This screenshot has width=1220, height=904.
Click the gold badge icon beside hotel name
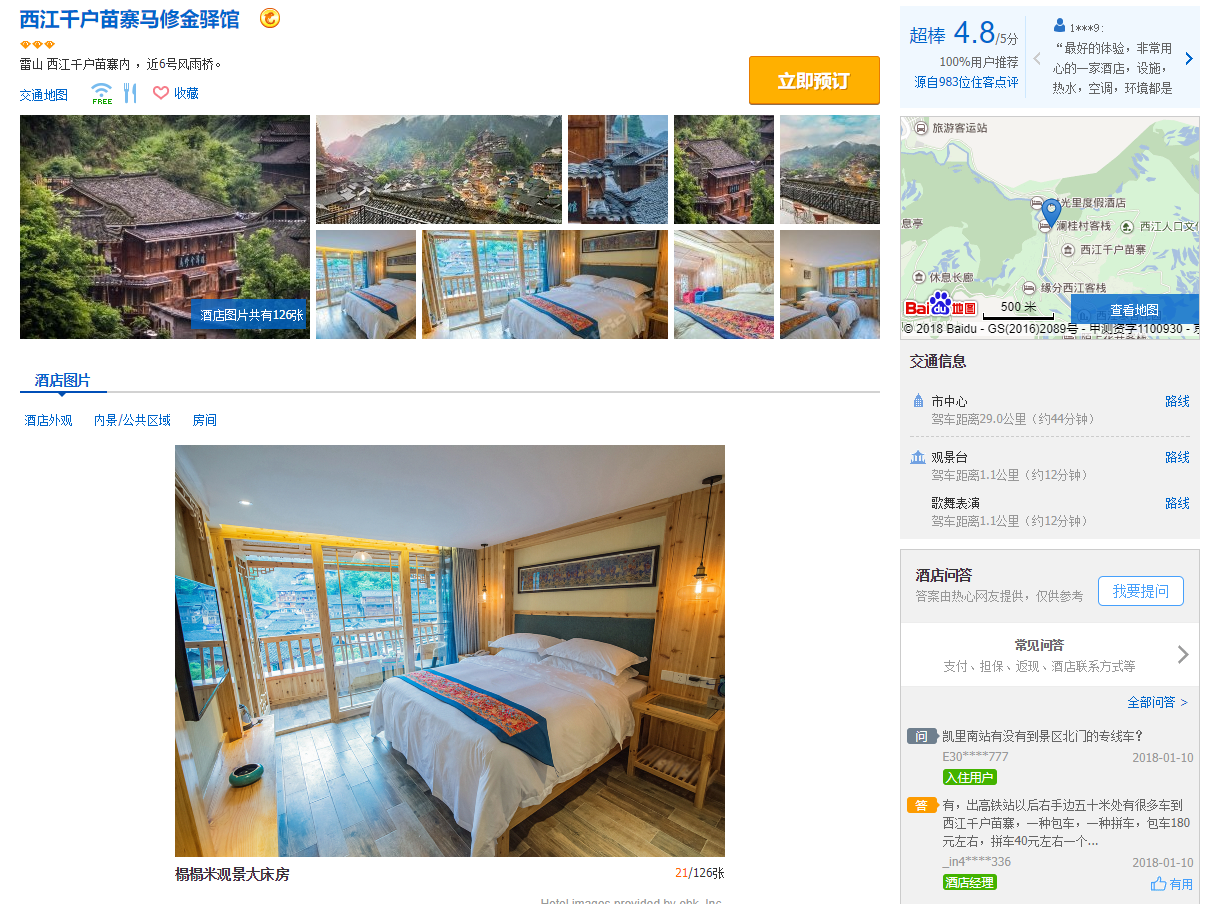(270, 18)
